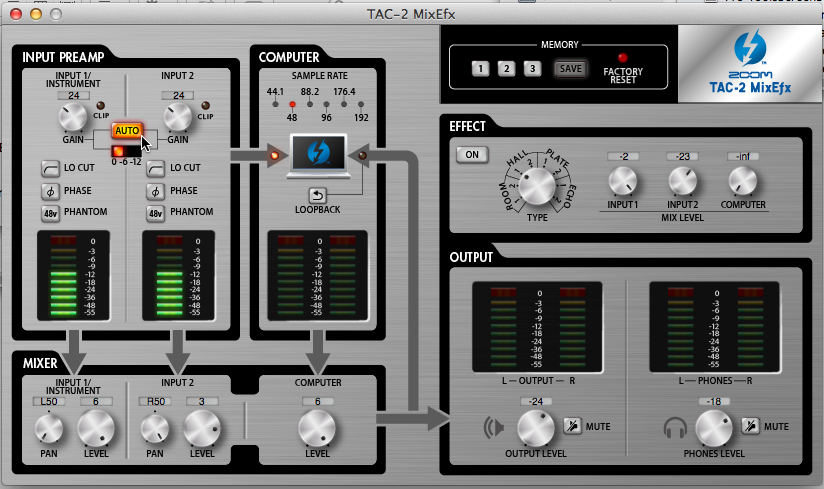
Task: Click the memory SAVE button
Action: pos(571,68)
